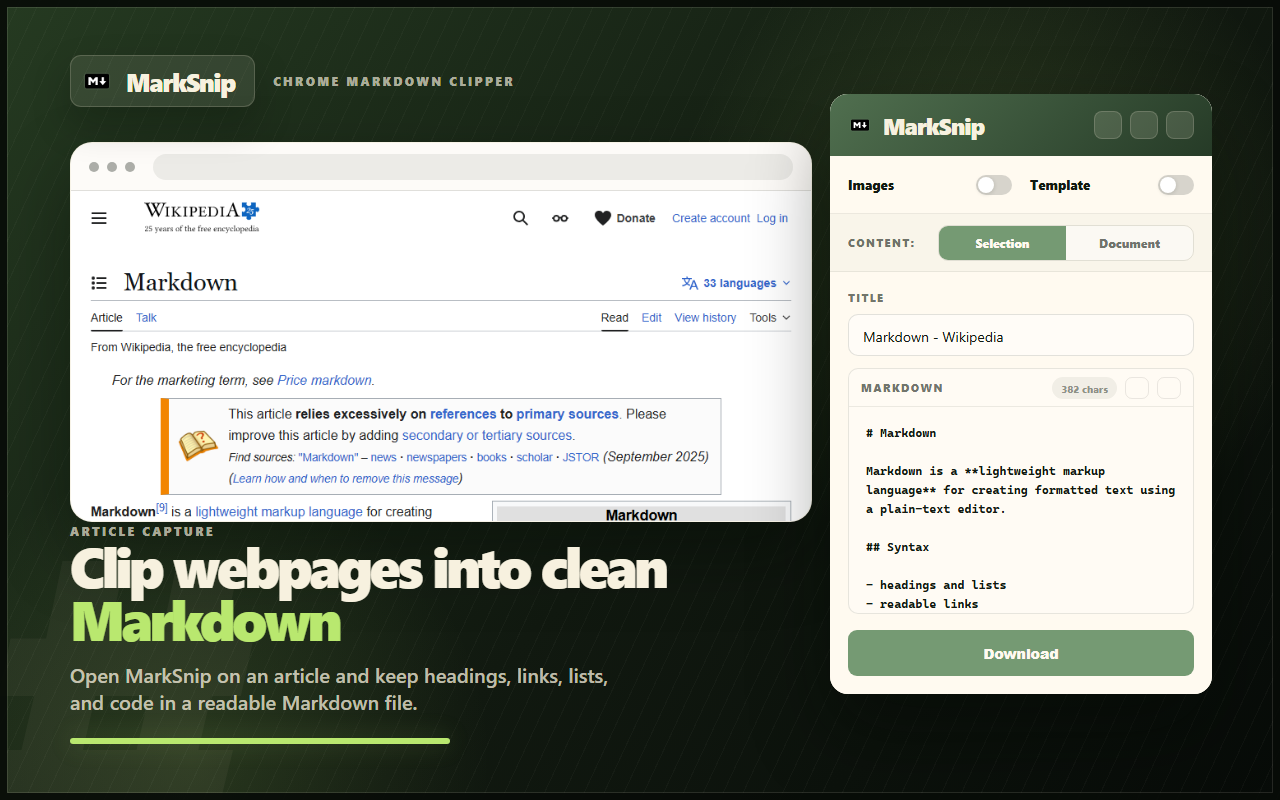Open the references link in the notice
Screen dimensions: 1280x800
pos(463,414)
